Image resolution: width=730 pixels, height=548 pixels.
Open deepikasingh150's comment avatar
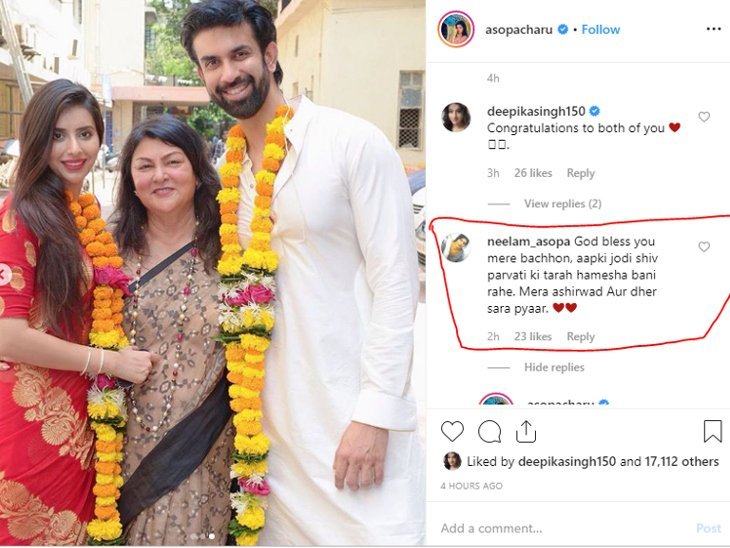456,117
